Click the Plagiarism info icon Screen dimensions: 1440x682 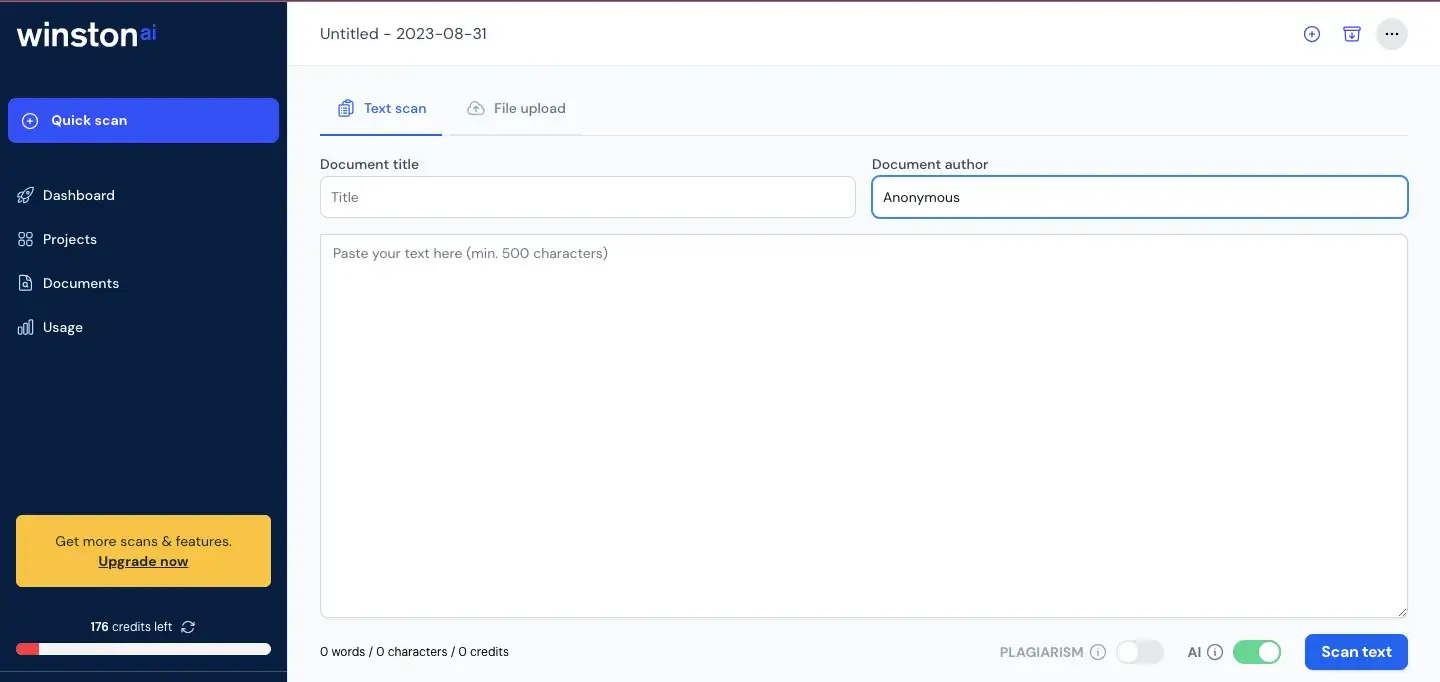[x=1098, y=652]
